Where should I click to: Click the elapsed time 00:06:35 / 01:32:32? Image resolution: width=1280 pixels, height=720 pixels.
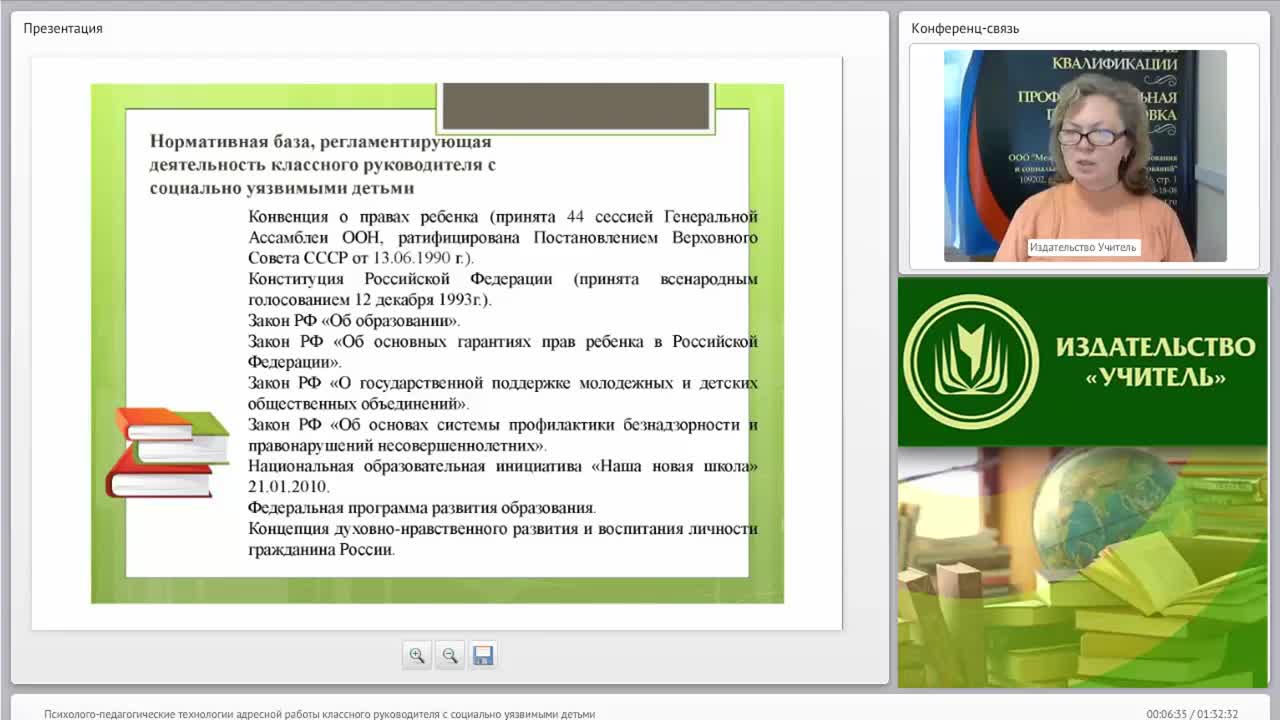1192,714
